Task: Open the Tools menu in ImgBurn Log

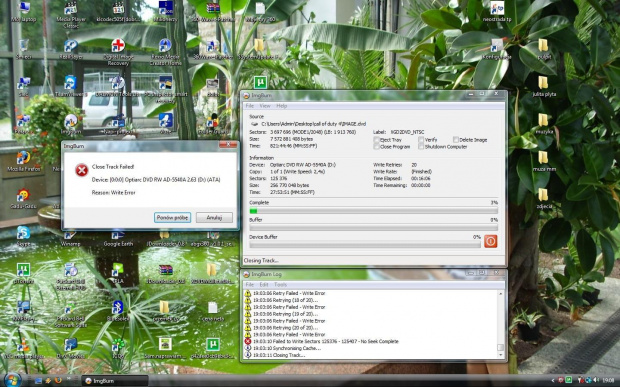Action: click(280, 285)
